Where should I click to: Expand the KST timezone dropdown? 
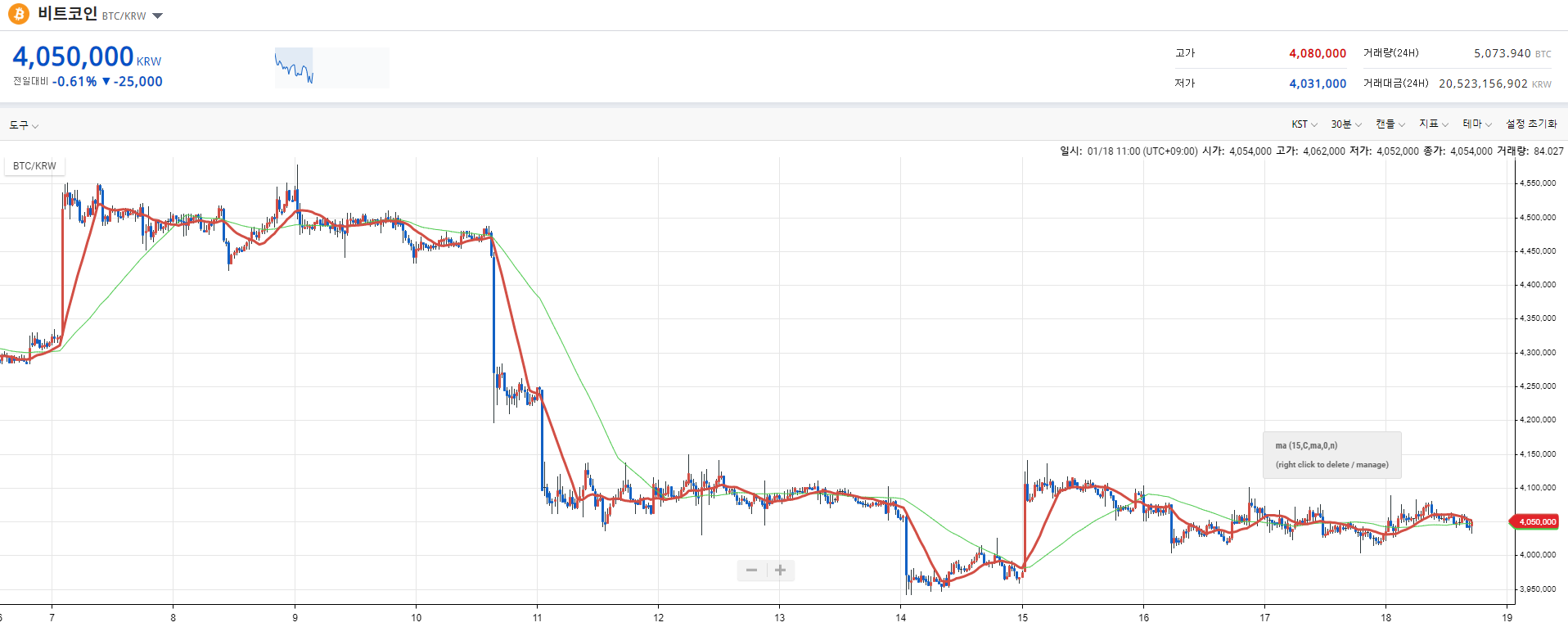1304,124
